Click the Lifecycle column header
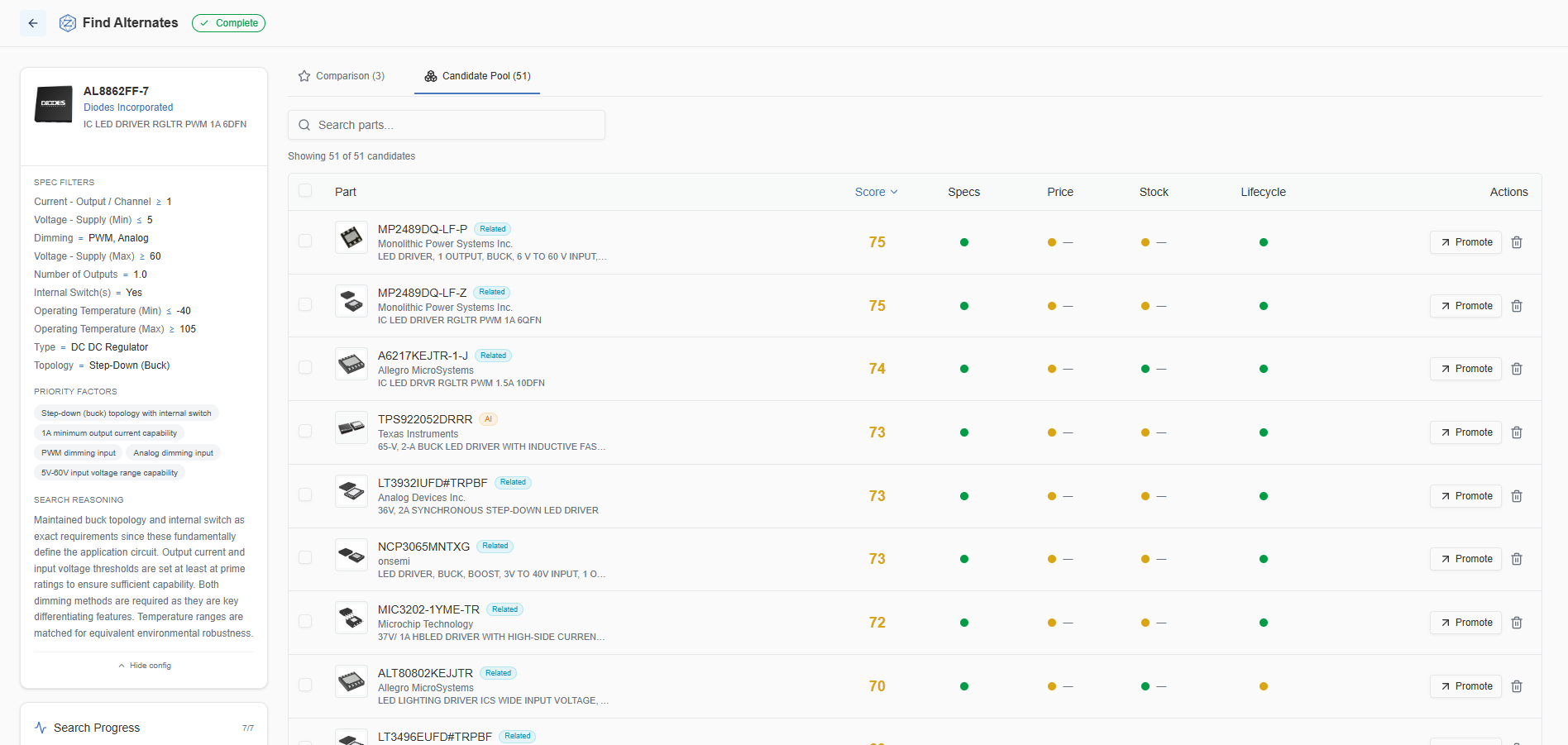Image resolution: width=1568 pixels, height=745 pixels. (x=1264, y=192)
